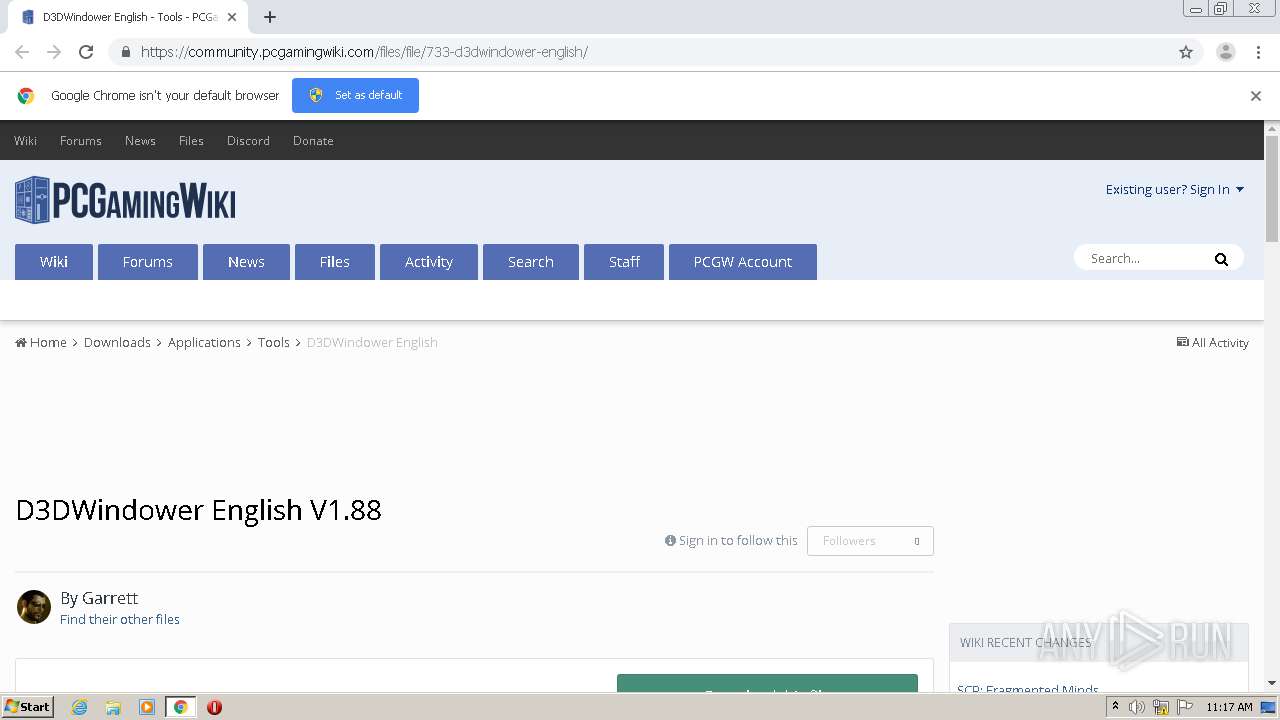Click Sign in to follow this
1280x720 pixels.
tap(731, 541)
